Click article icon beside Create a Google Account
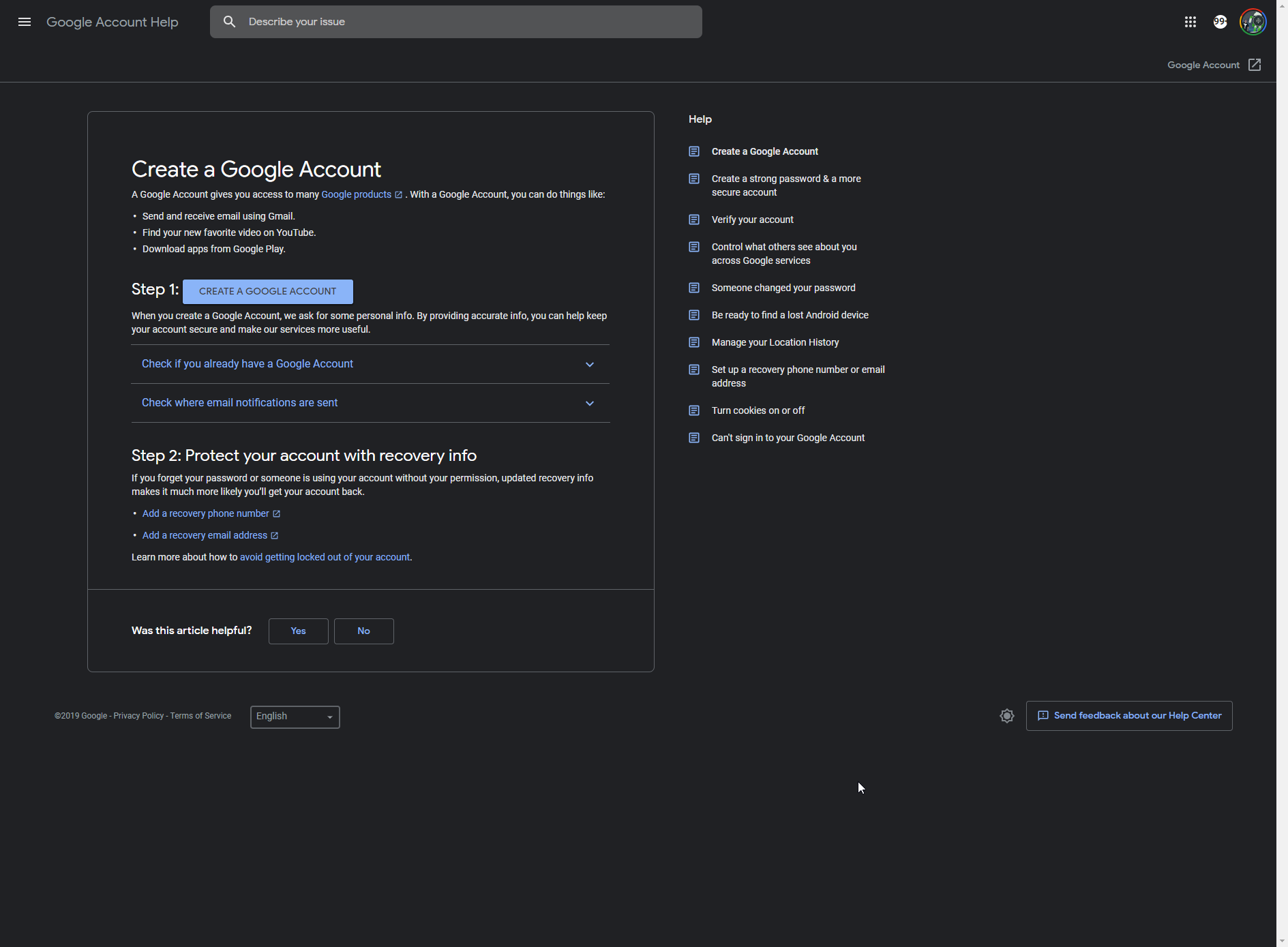The width and height of the screenshot is (1288, 947). point(694,151)
